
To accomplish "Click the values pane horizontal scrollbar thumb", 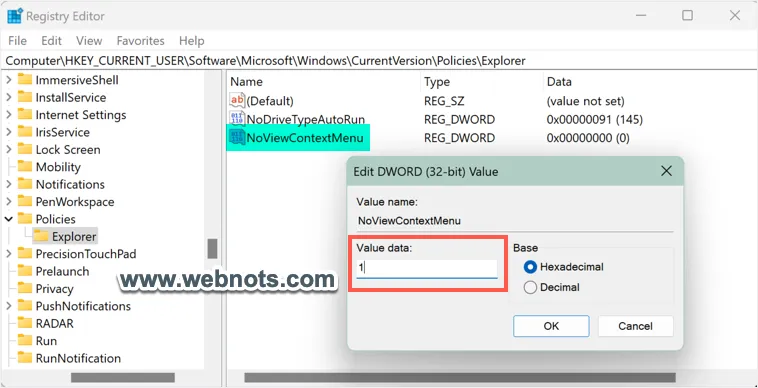I will [x=460, y=377].
